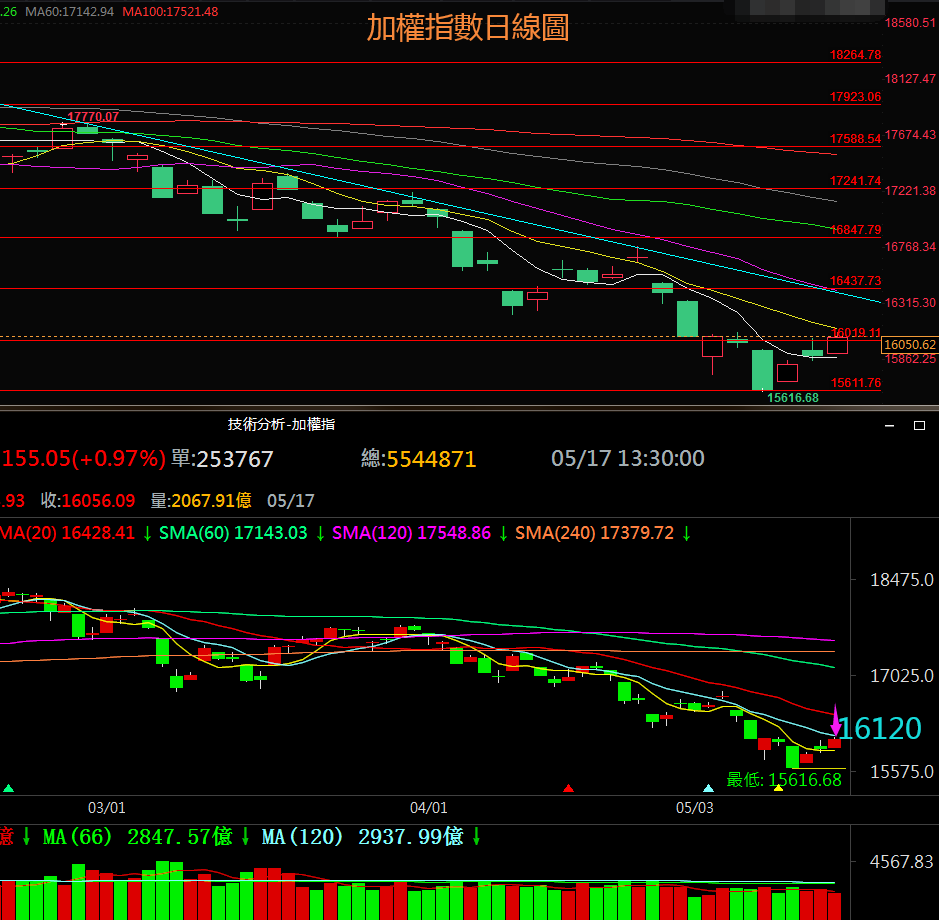Select the 04/01 date label on the axis
This screenshot has width=939, height=920.
coord(428,807)
